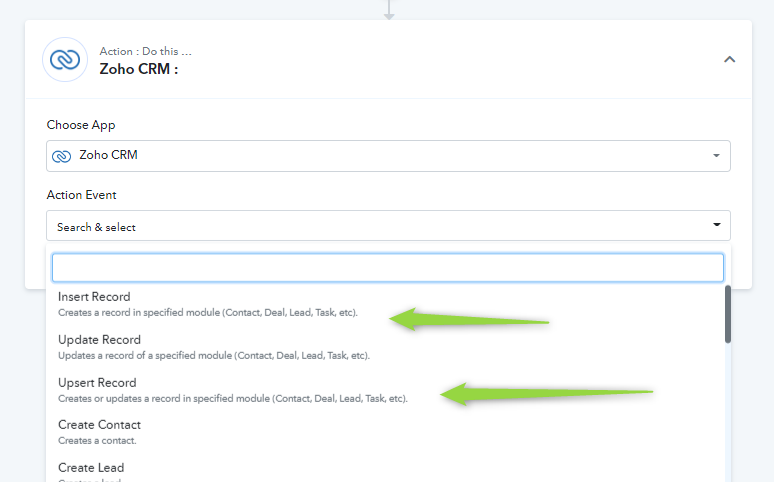The width and height of the screenshot is (774, 482).
Task: Select the Insert Record option
Action: [387, 304]
